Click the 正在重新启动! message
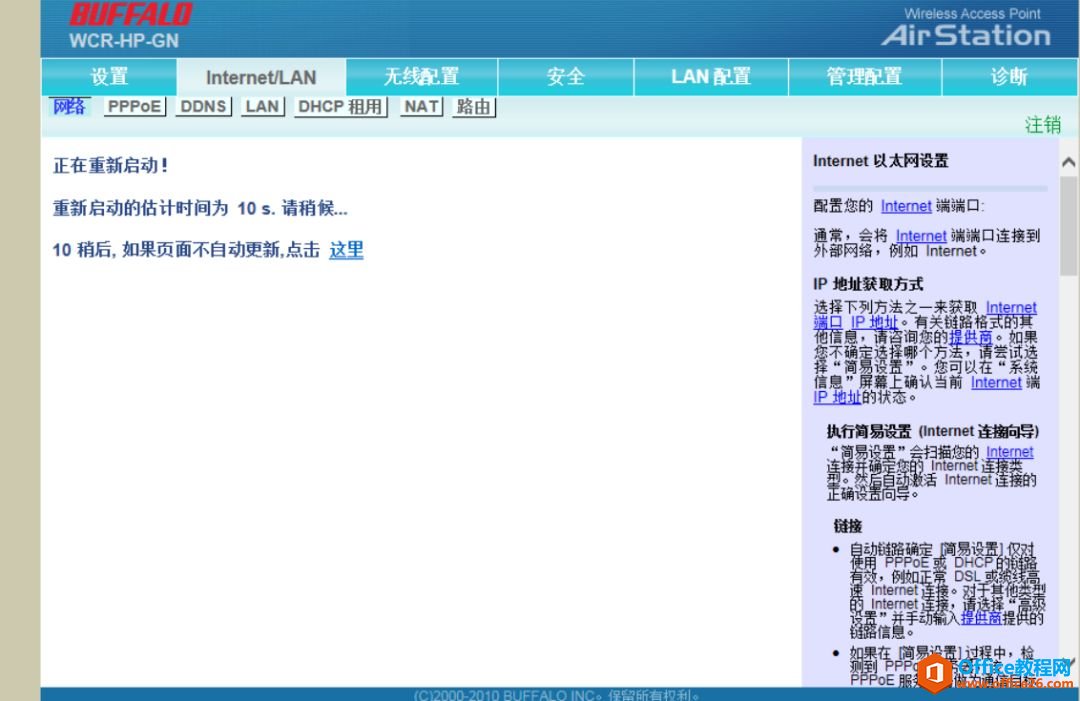This screenshot has height=701, width=1080. pyautogui.click(x=110, y=165)
